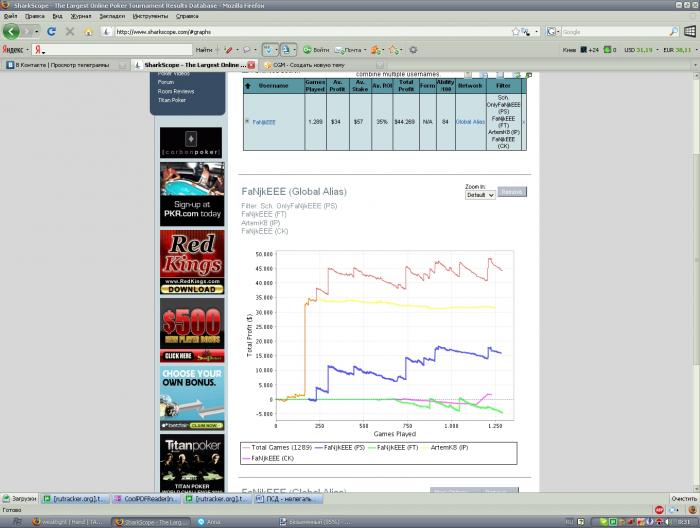Open the FaNjkEEE username link in table
The height and width of the screenshot is (528, 700).
tap(264, 122)
